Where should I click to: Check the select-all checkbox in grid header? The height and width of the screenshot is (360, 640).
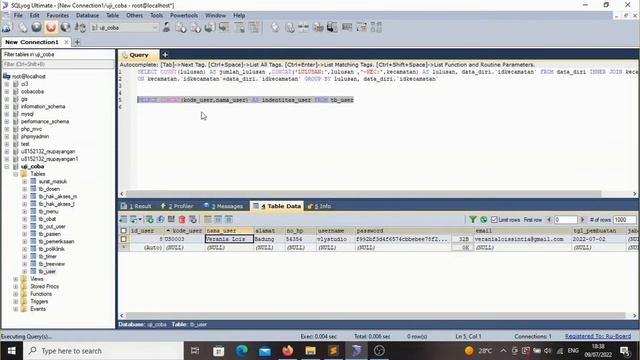(123, 231)
